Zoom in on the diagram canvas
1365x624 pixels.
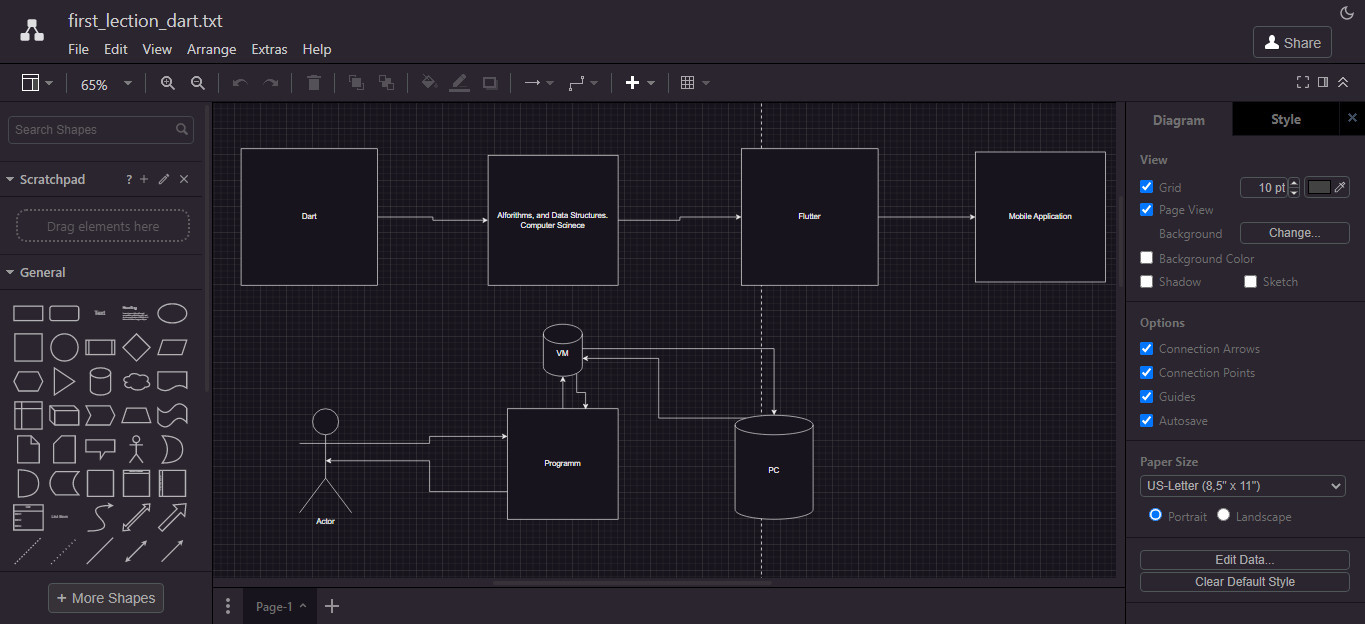click(x=168, y=83)
